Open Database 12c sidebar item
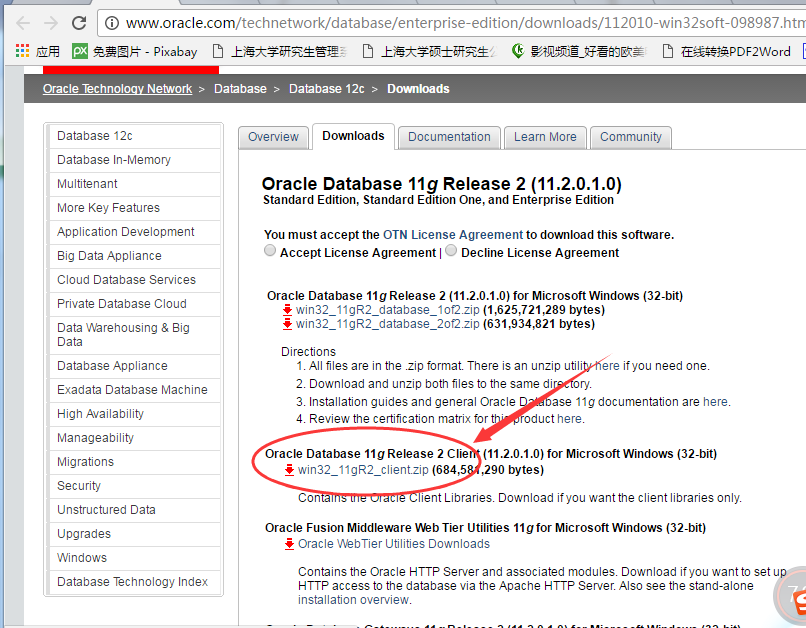This screenshot has width=806, height=628. click(135, 136)
